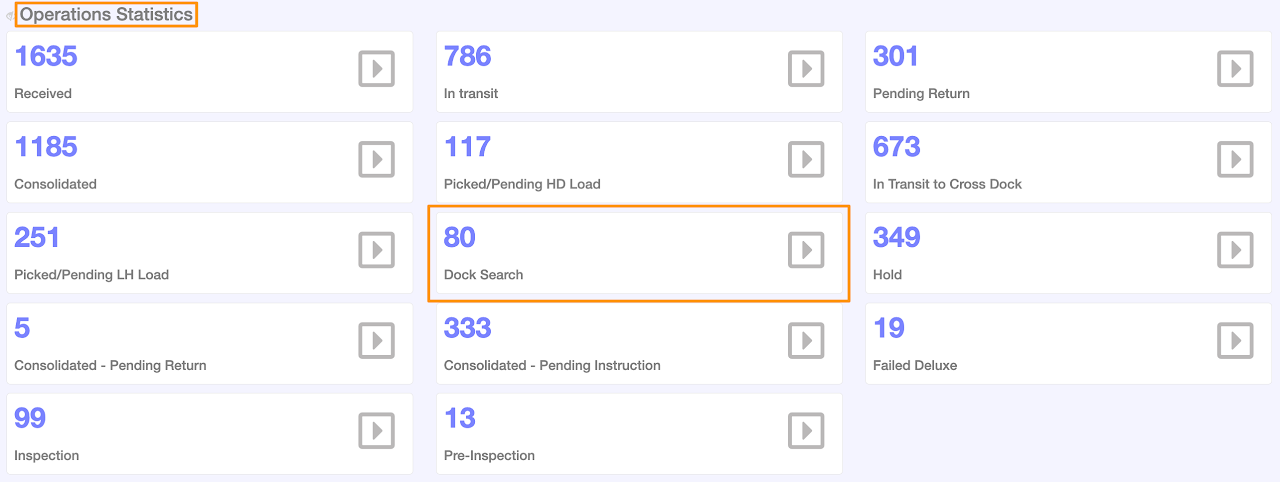Click the Consolidated - Pending Instruction arrow
Image resolution: width=1280 pixels, height=482 pixels.
pos(806,341)
